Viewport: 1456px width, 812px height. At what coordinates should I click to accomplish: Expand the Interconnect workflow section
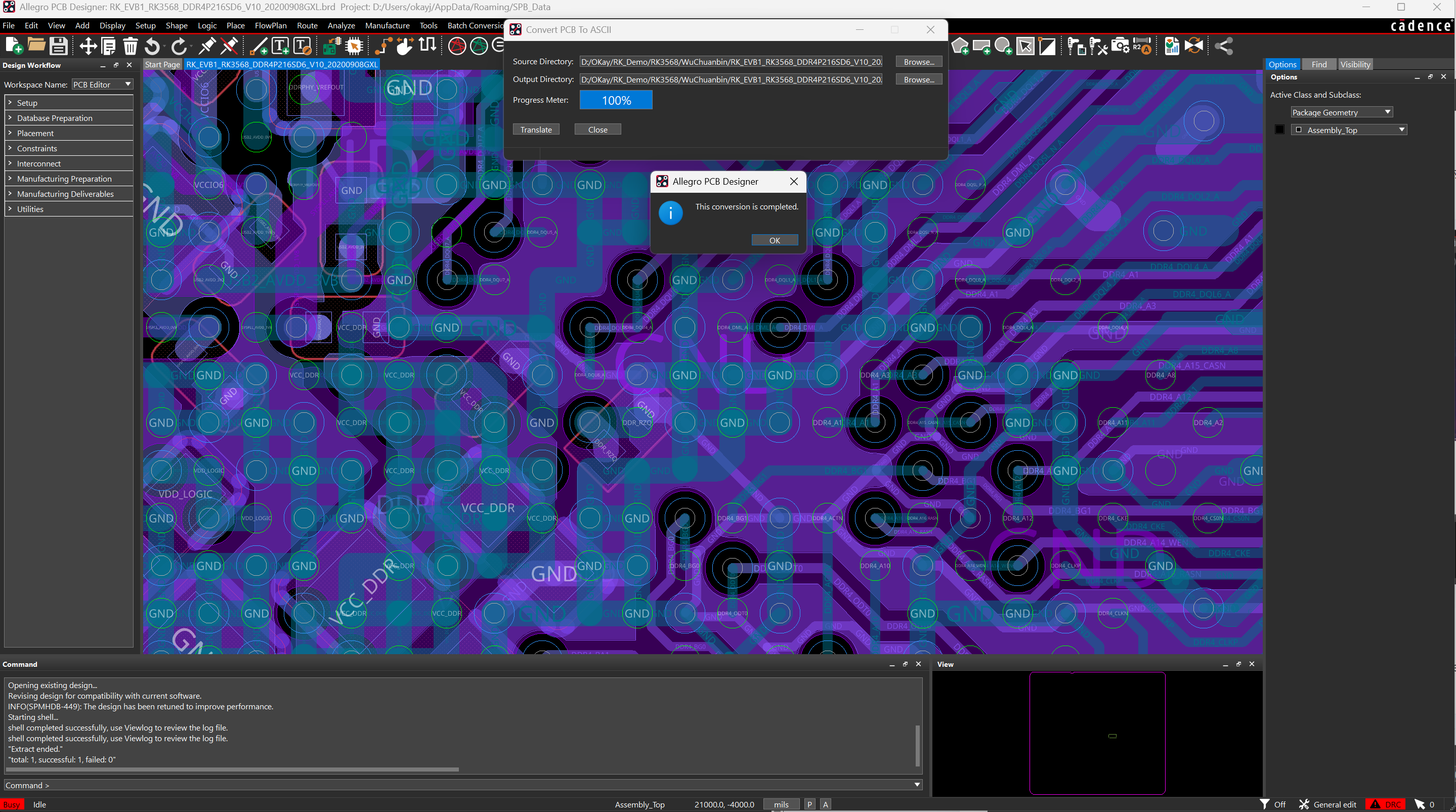tap(69, 164)
